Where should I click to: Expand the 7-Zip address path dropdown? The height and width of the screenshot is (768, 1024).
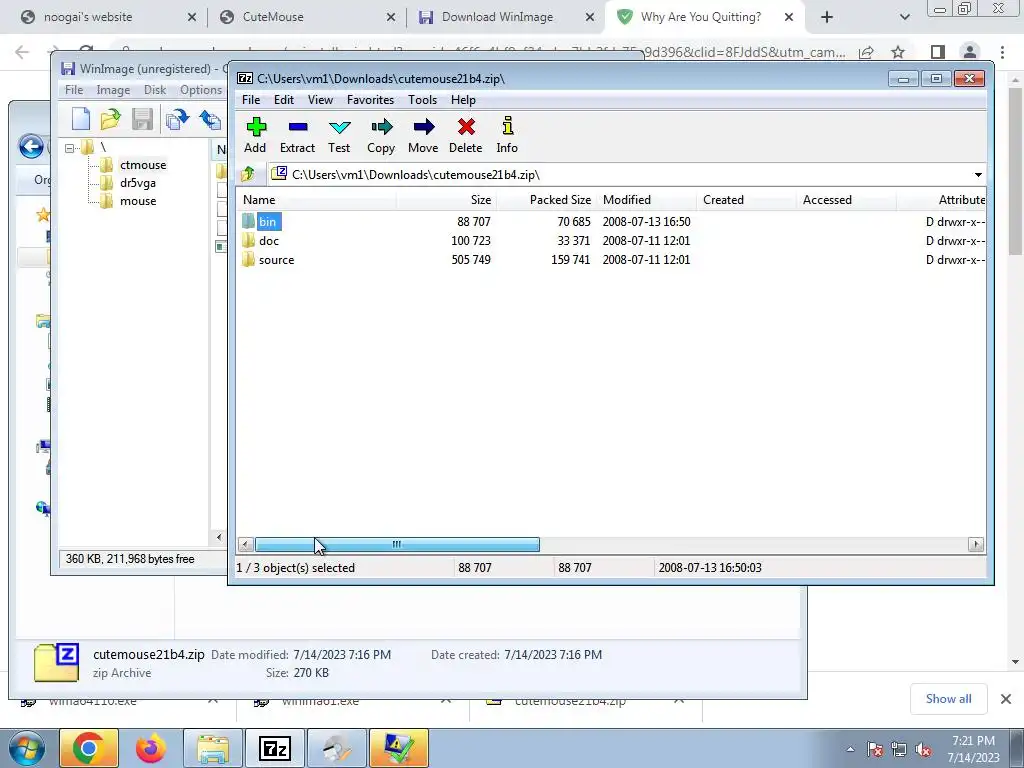(978, 174)
